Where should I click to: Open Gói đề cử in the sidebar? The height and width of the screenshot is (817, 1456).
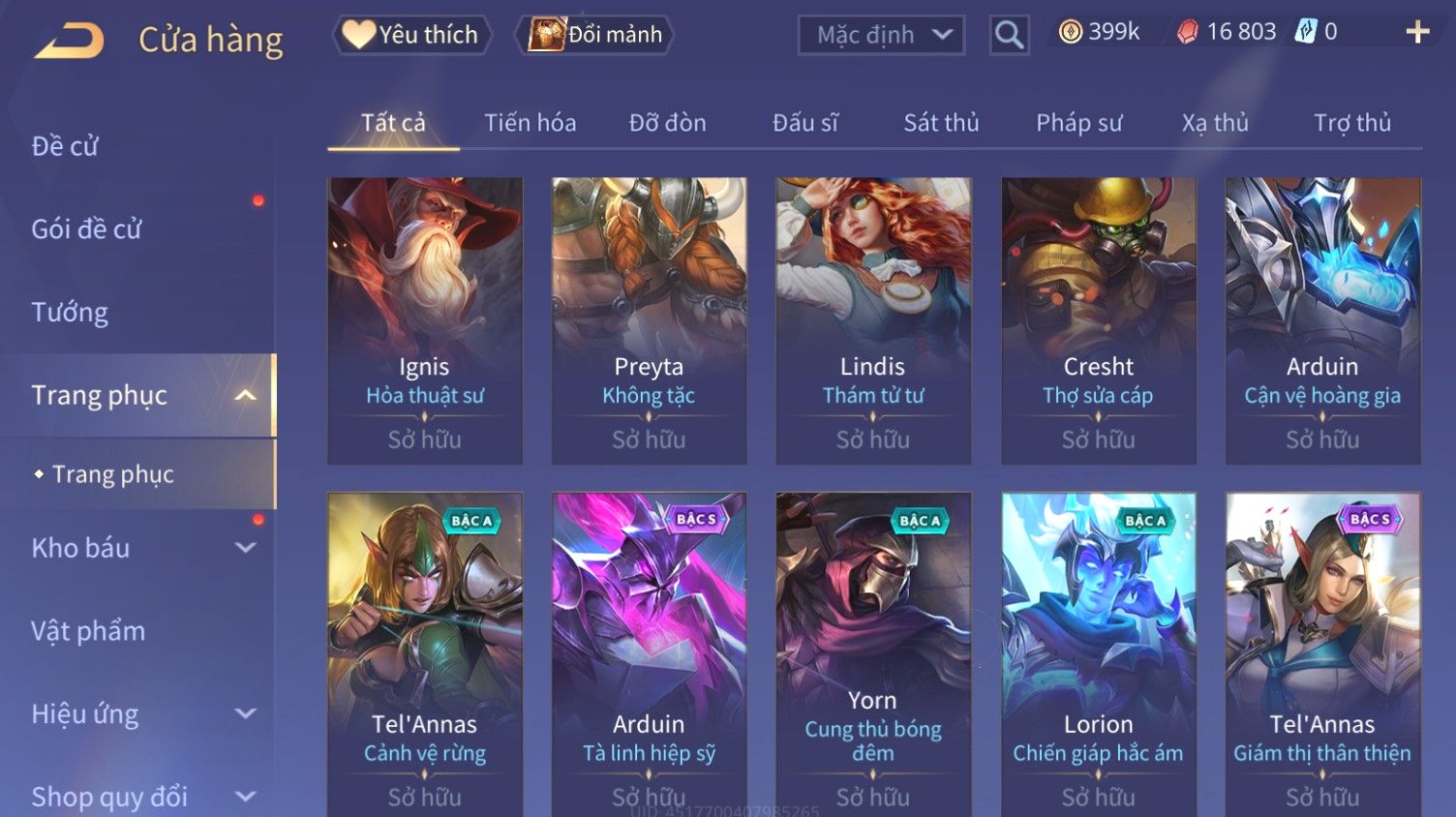pyautogui.click(x=86, y=229)
